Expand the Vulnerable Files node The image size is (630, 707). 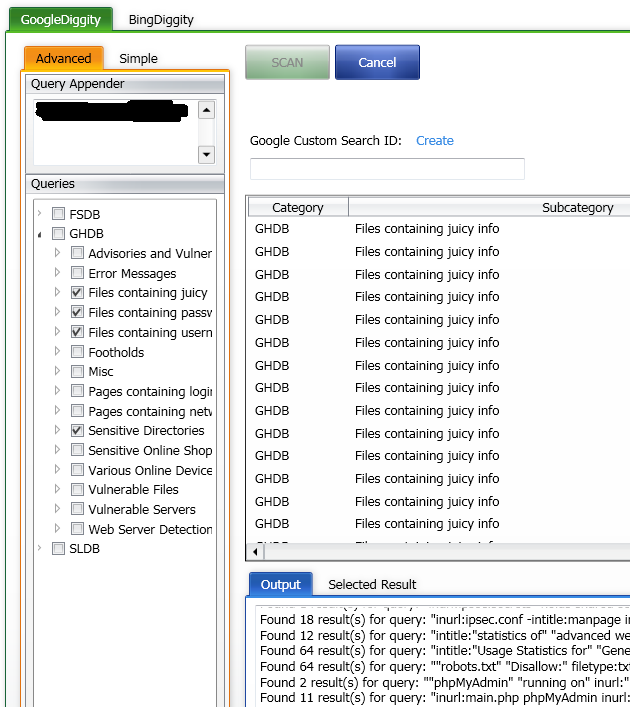click(x=57, y=489)
